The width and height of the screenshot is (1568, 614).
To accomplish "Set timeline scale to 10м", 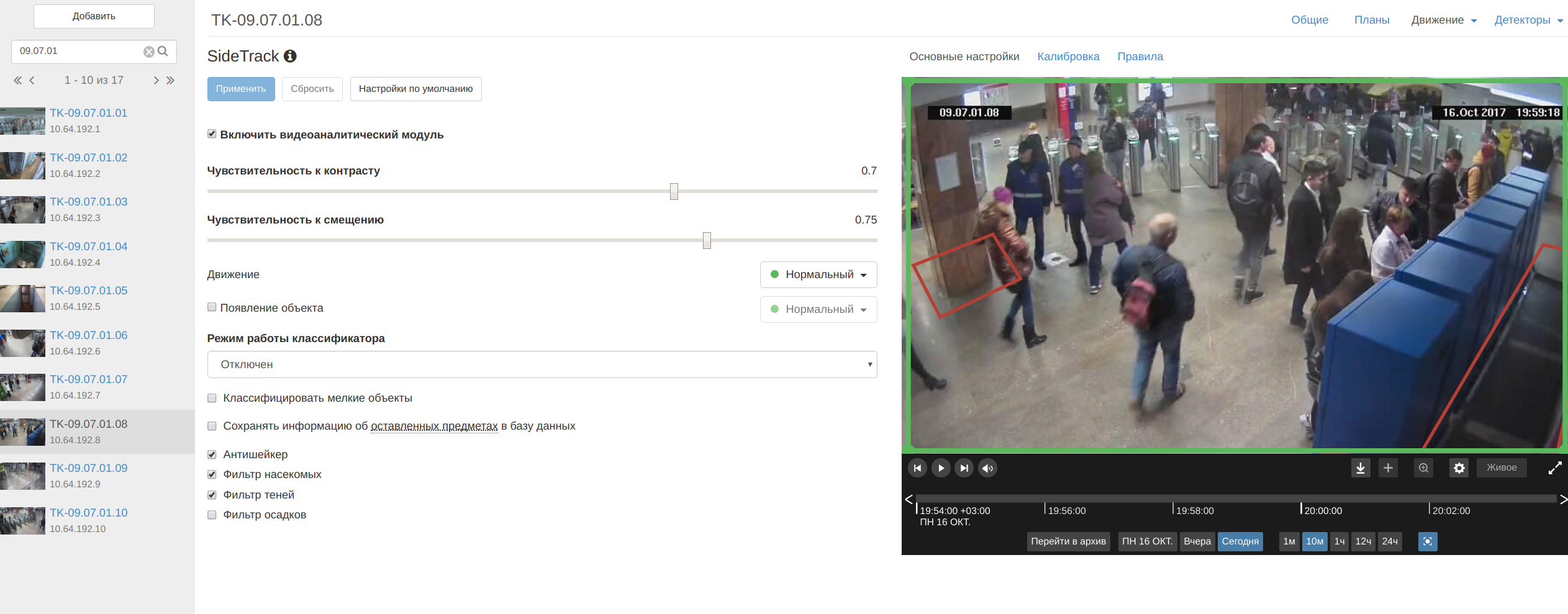I will coord(1315,541).
